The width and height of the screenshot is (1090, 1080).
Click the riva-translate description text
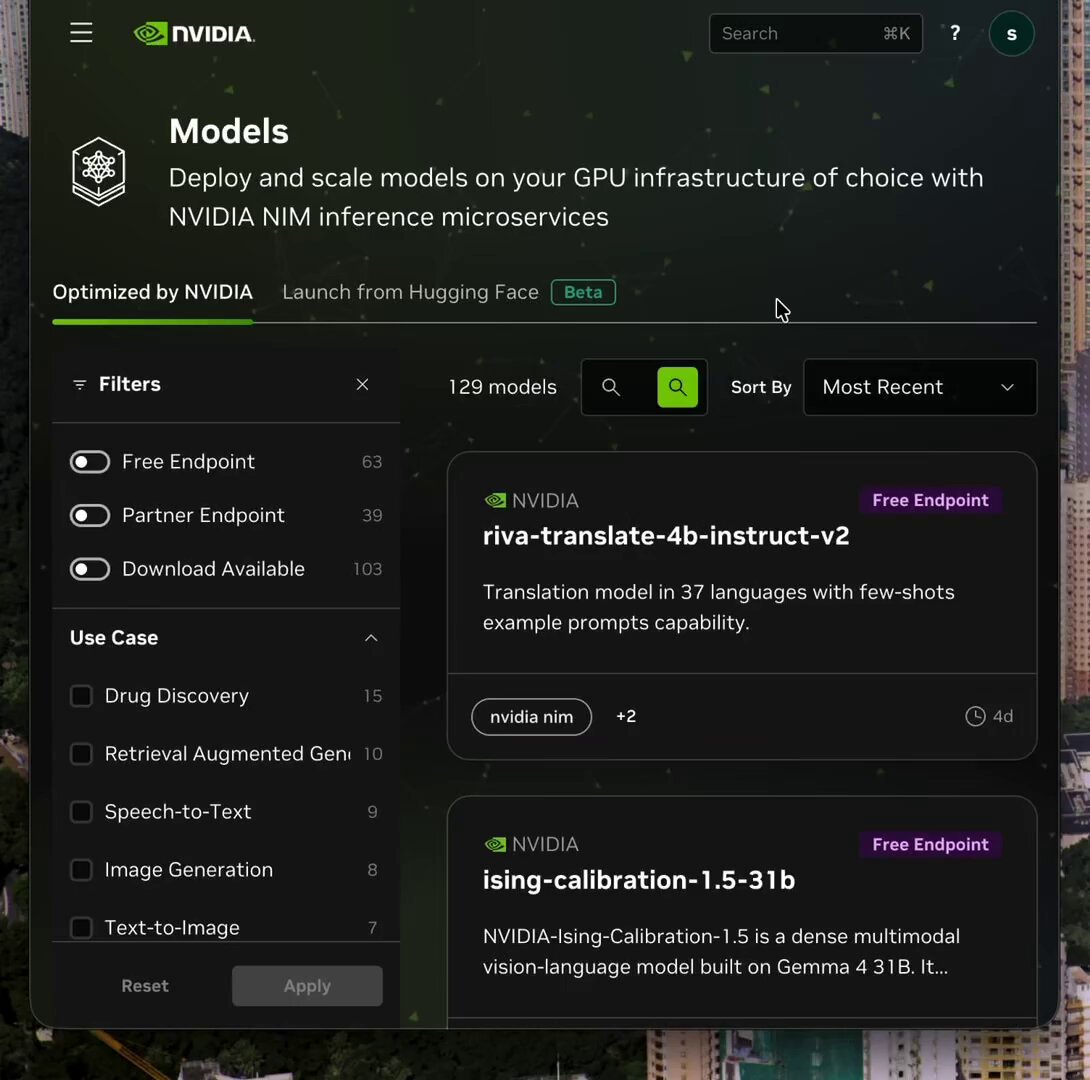[718, 607]
